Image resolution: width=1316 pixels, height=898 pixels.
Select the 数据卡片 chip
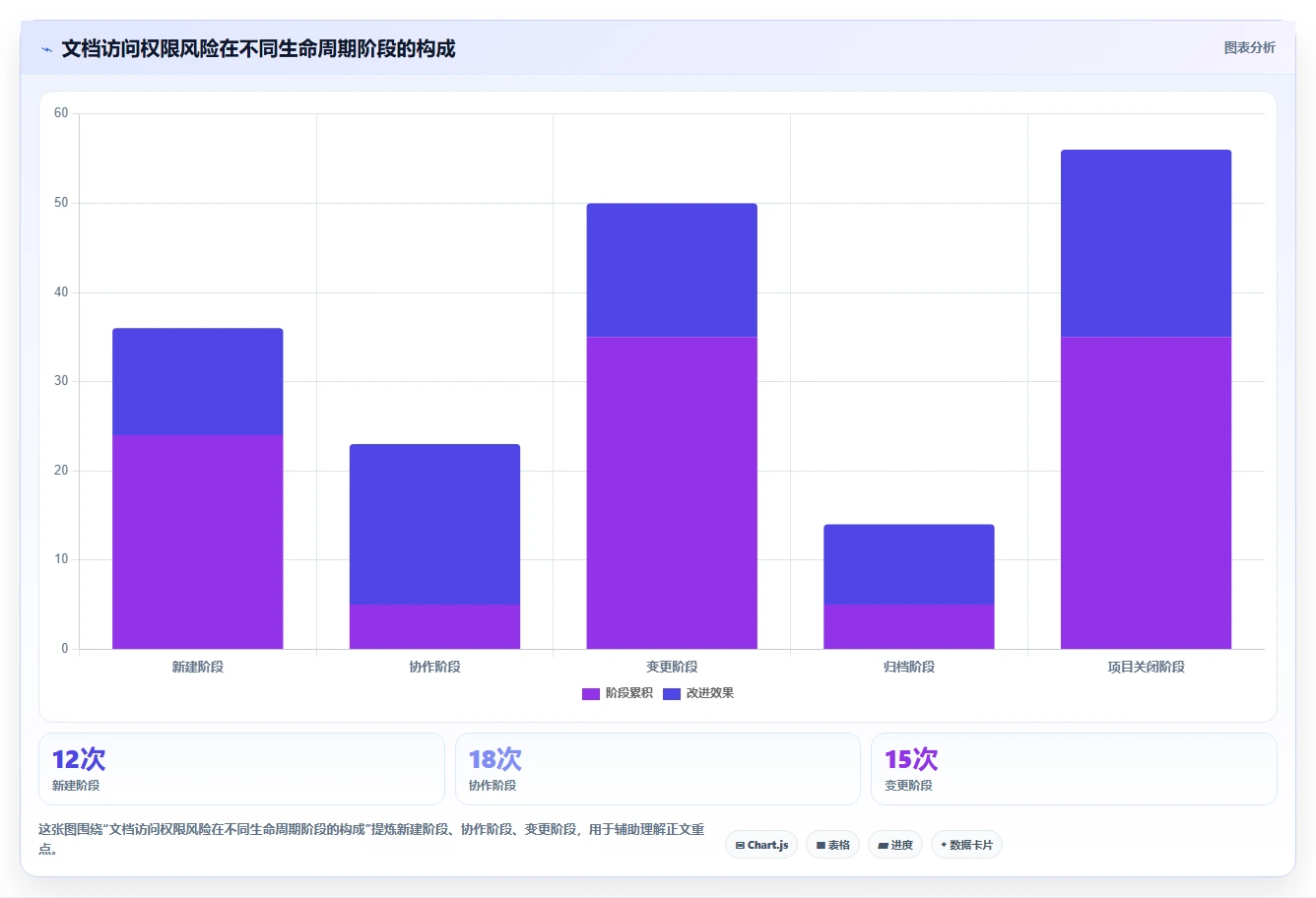point(966,845)
